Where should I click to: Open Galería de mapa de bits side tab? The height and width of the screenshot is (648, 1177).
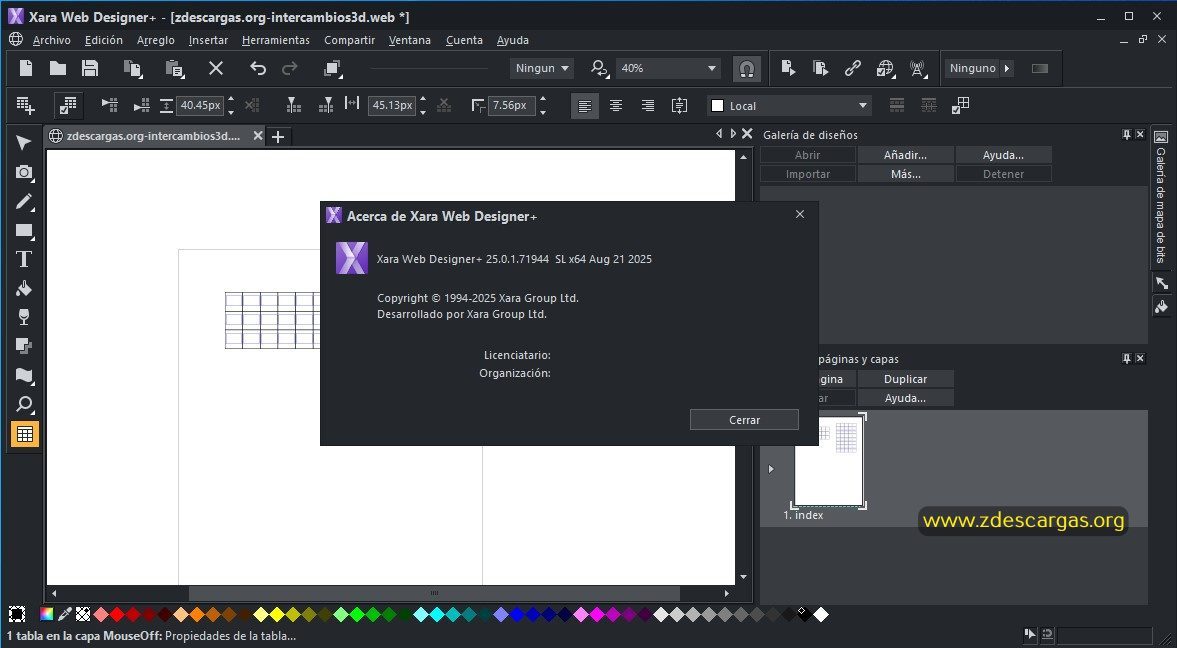point(1160,195)
